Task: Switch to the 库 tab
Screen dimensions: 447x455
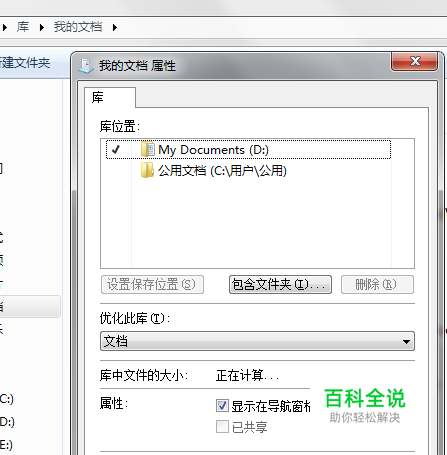Action: (110, 97)
